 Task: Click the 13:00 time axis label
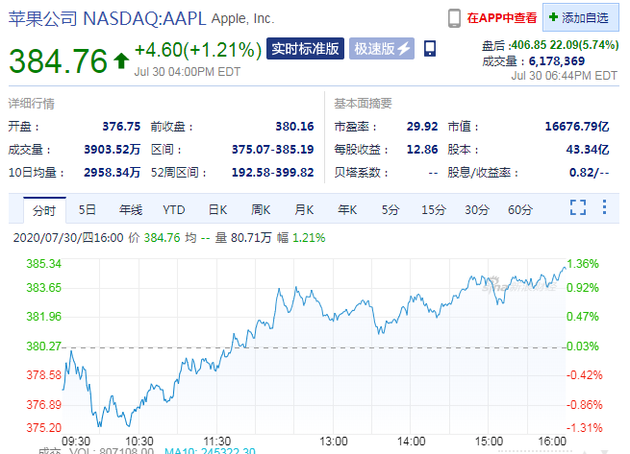click(x=333, y=442)
